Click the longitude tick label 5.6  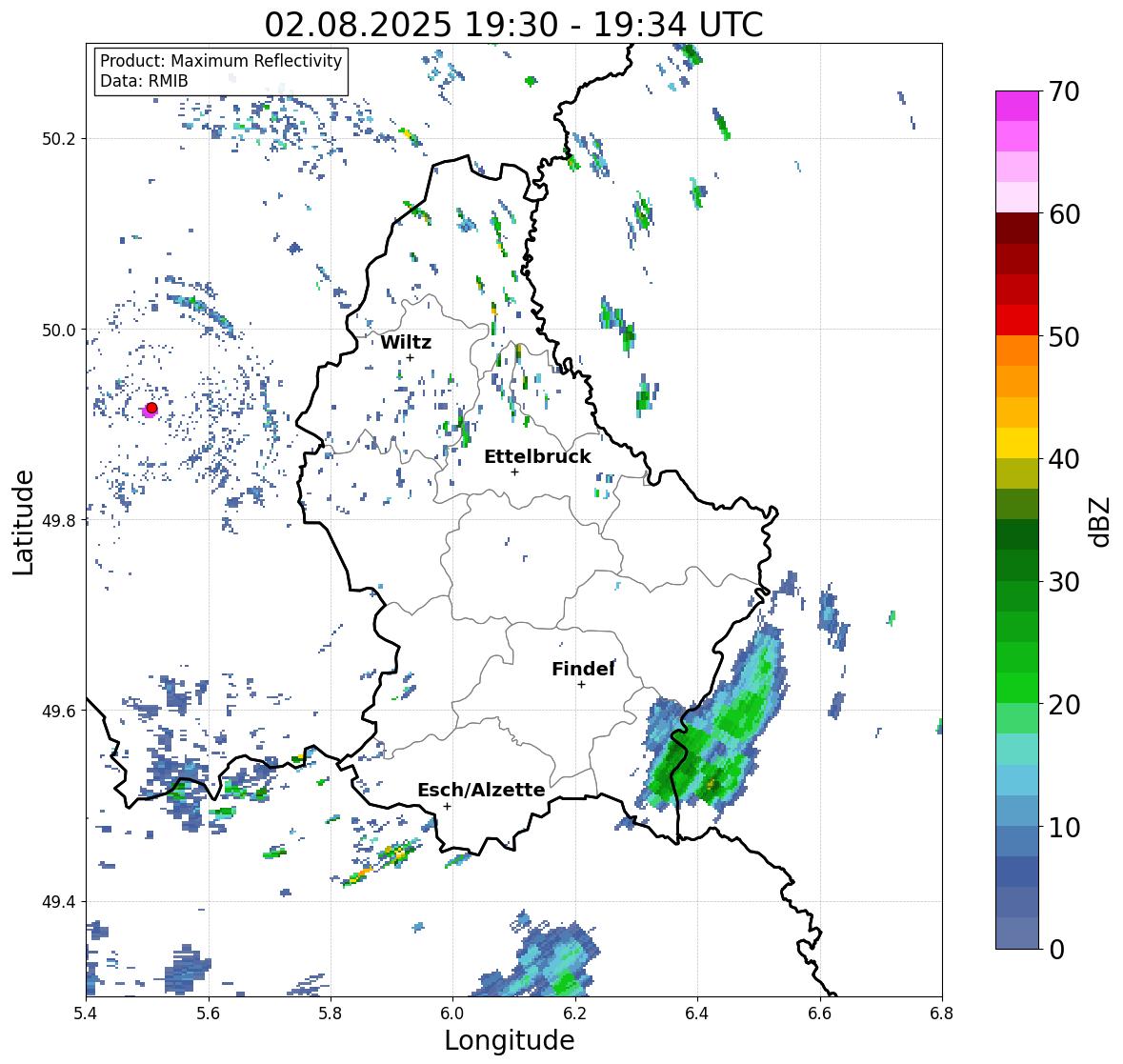click(209, 1014)
